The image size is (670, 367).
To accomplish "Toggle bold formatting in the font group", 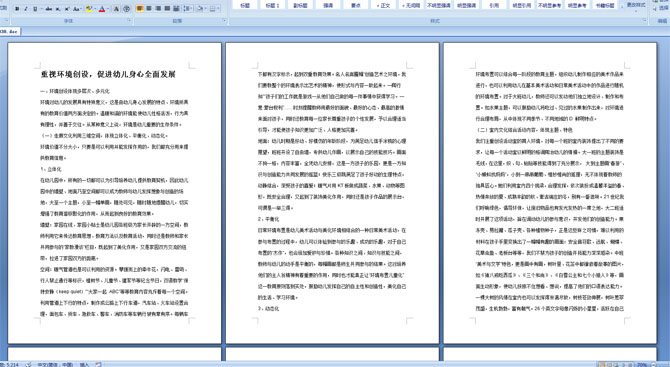I will click(x=17, y=9).
